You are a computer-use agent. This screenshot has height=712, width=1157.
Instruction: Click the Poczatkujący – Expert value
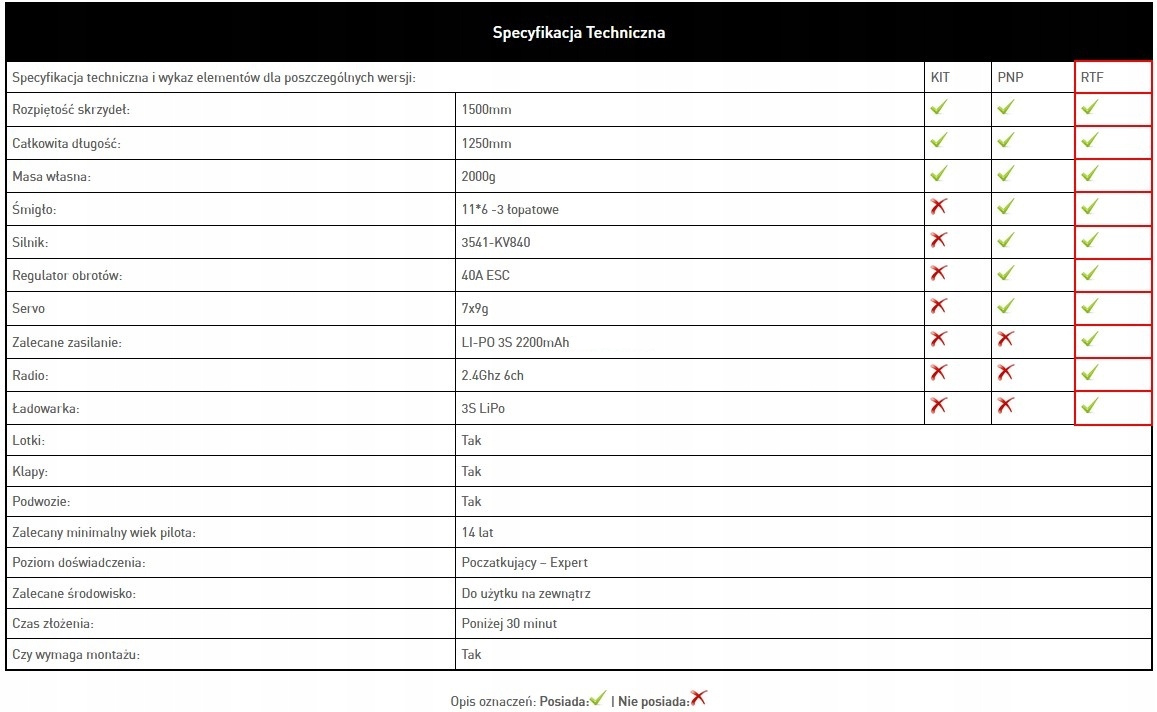524,562
